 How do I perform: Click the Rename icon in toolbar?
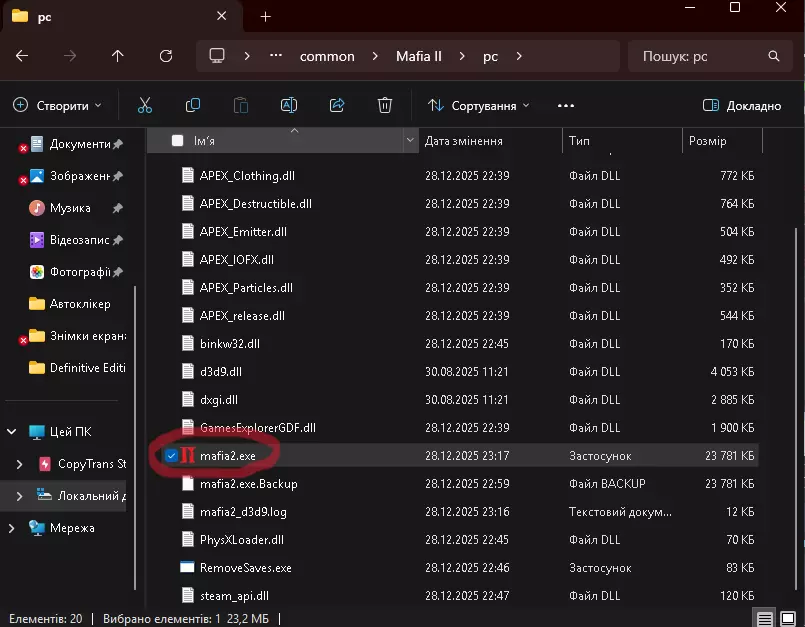[x=289, y=105]
